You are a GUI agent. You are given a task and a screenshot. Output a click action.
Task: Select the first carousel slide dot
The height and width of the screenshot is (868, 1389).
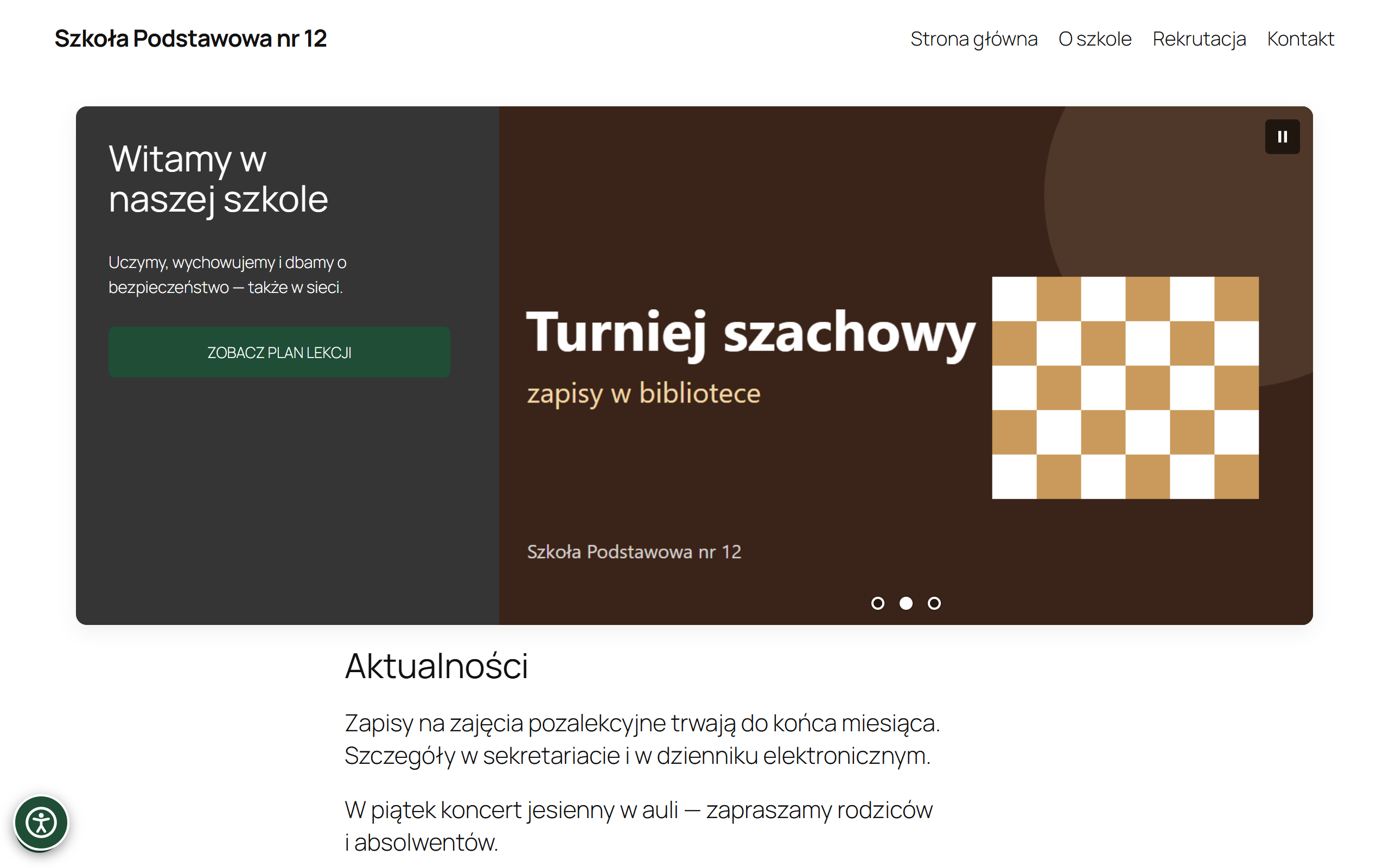pos(877,603)
